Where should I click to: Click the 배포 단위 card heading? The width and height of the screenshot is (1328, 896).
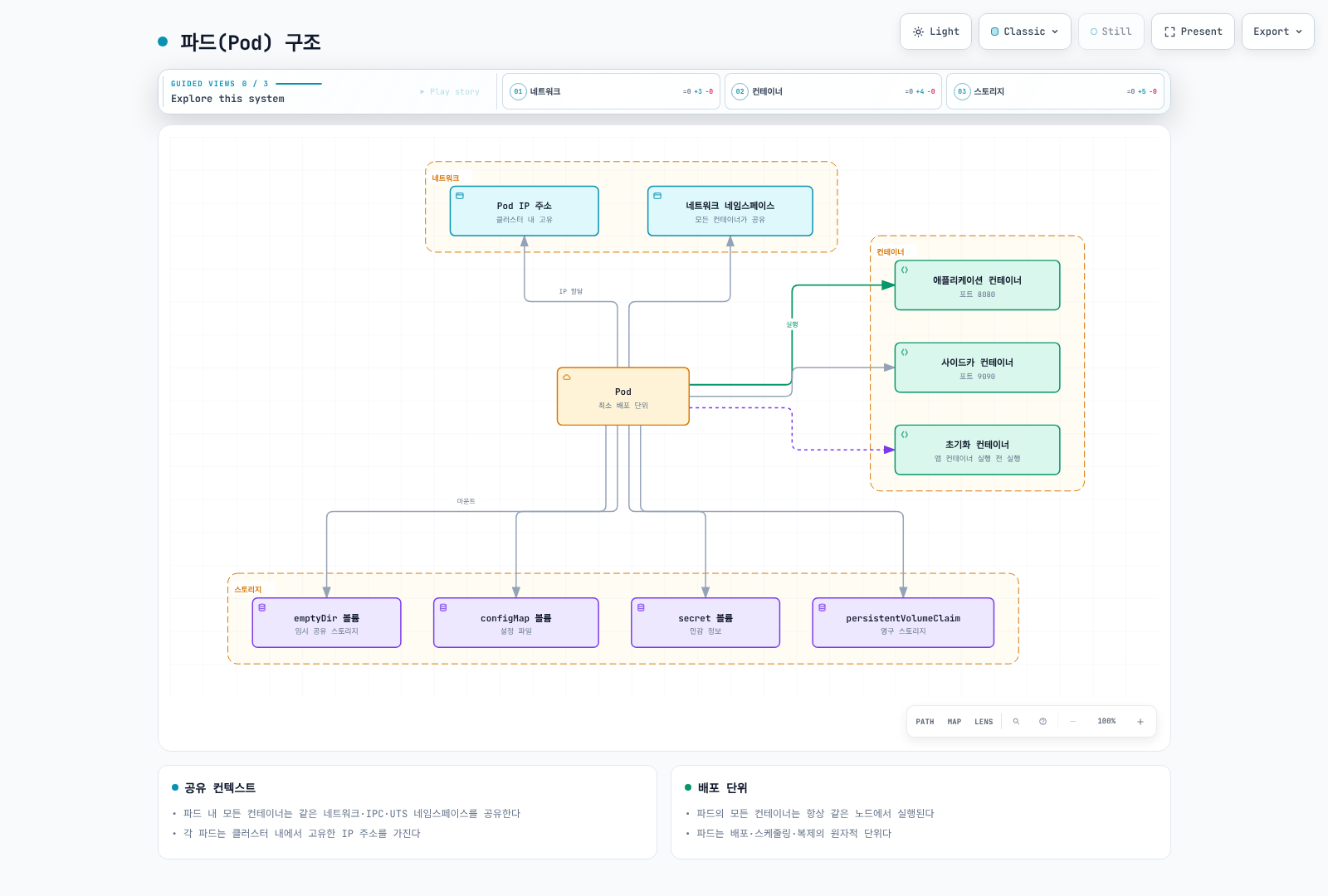pyautogui.click(x=723, y=788)
